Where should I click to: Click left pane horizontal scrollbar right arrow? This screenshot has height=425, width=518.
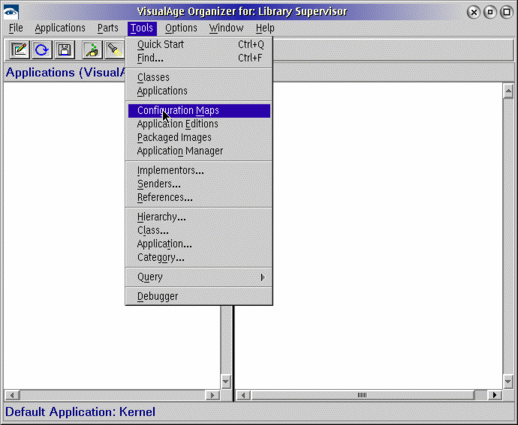pyautogui.click(x=212, y=395)
